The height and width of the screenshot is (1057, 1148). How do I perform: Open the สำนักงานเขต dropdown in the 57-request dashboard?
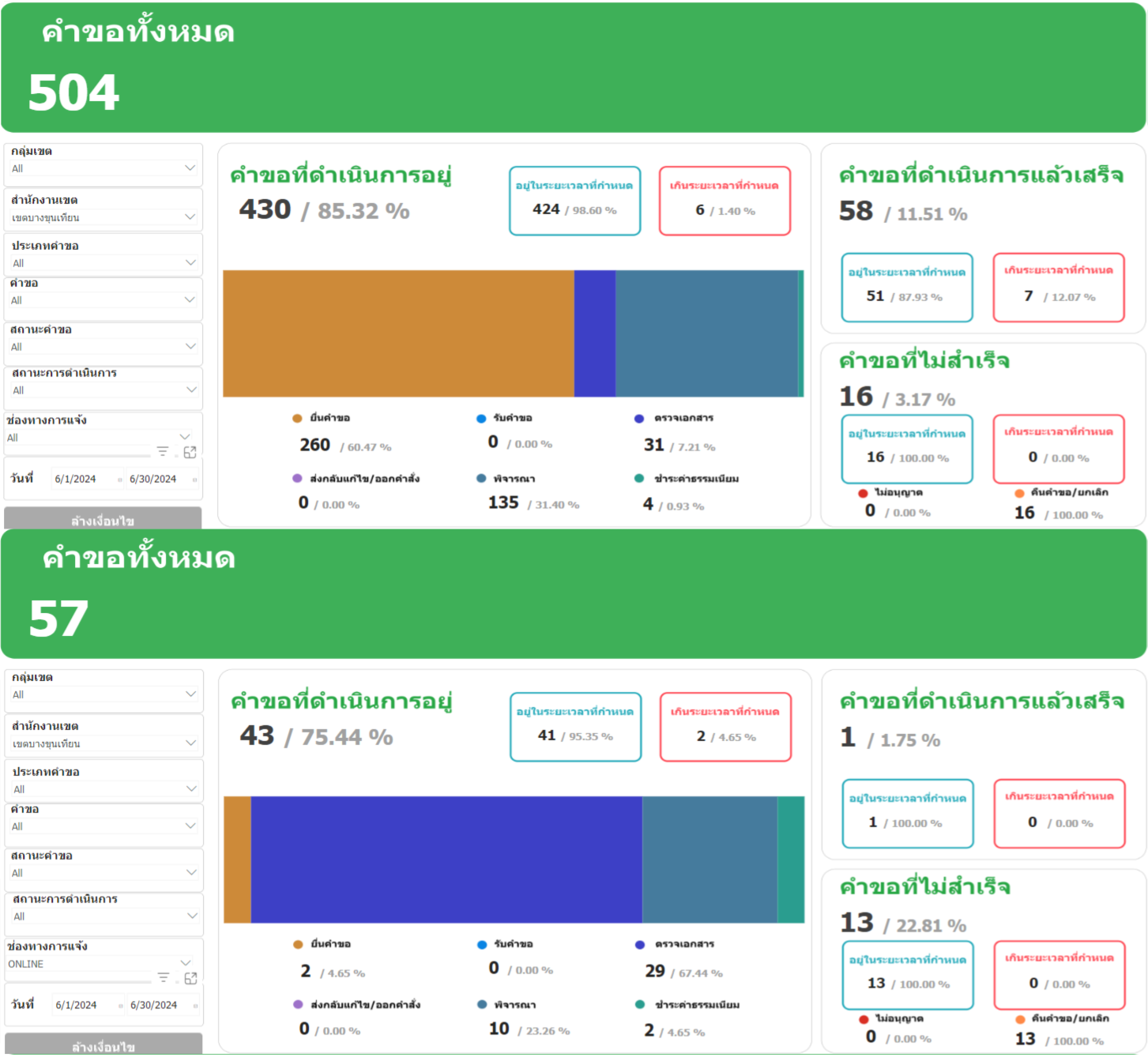190,743
